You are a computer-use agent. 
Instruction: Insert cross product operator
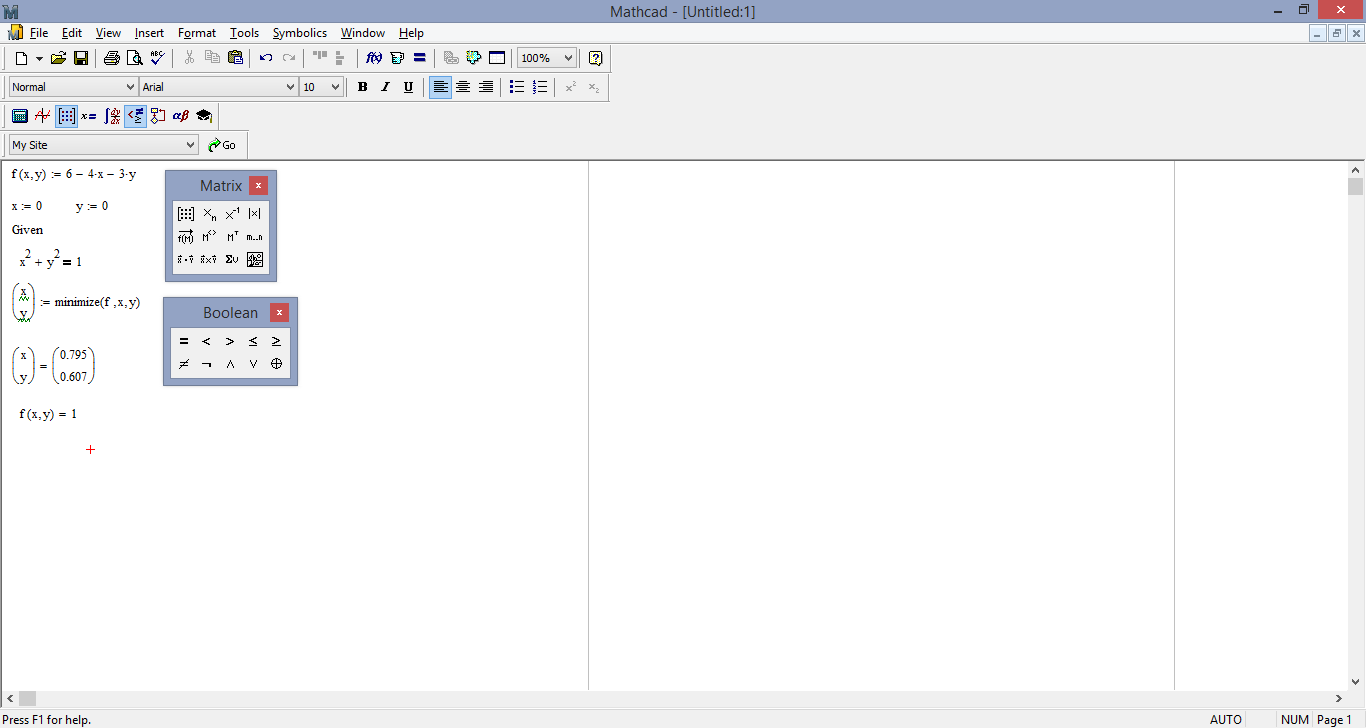pos(209,259)
